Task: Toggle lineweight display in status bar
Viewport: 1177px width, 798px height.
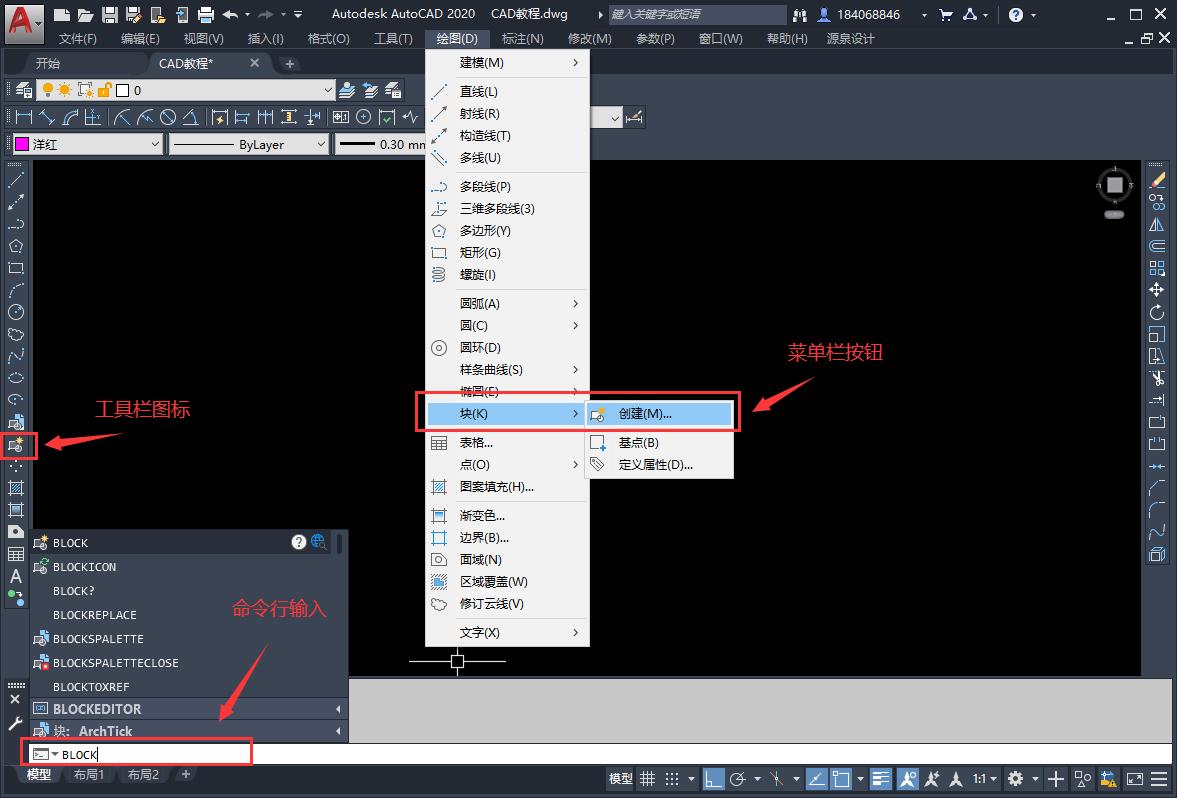Action: click(881, 778)
